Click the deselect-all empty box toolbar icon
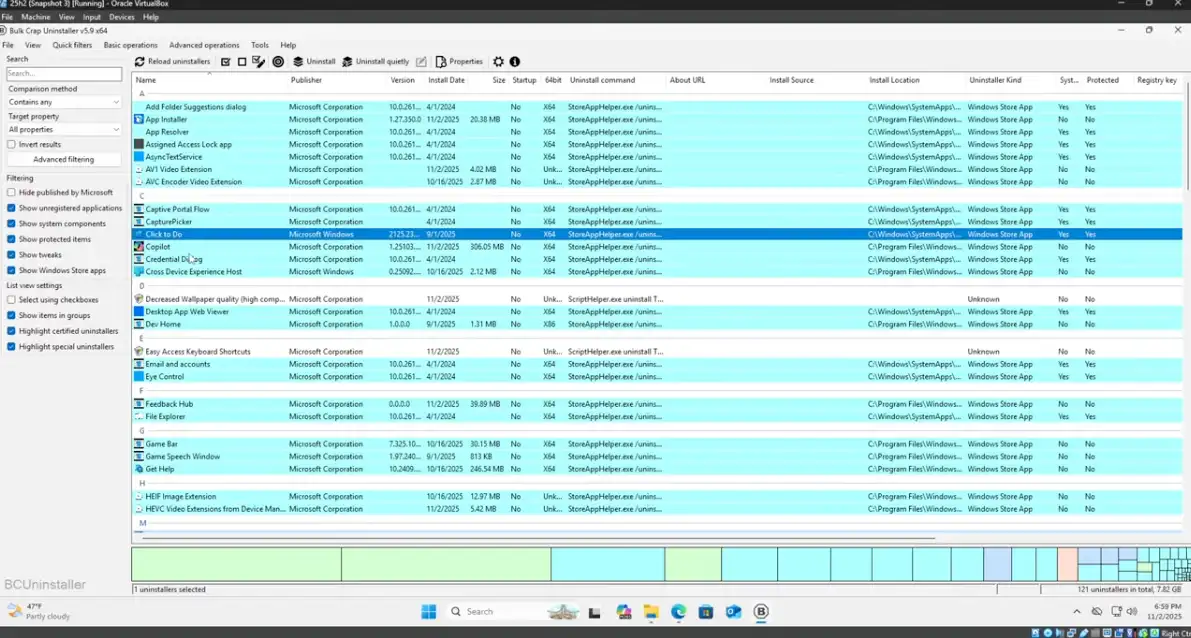The width and height of the screenshot is (1191, 638). coord(242,62)
